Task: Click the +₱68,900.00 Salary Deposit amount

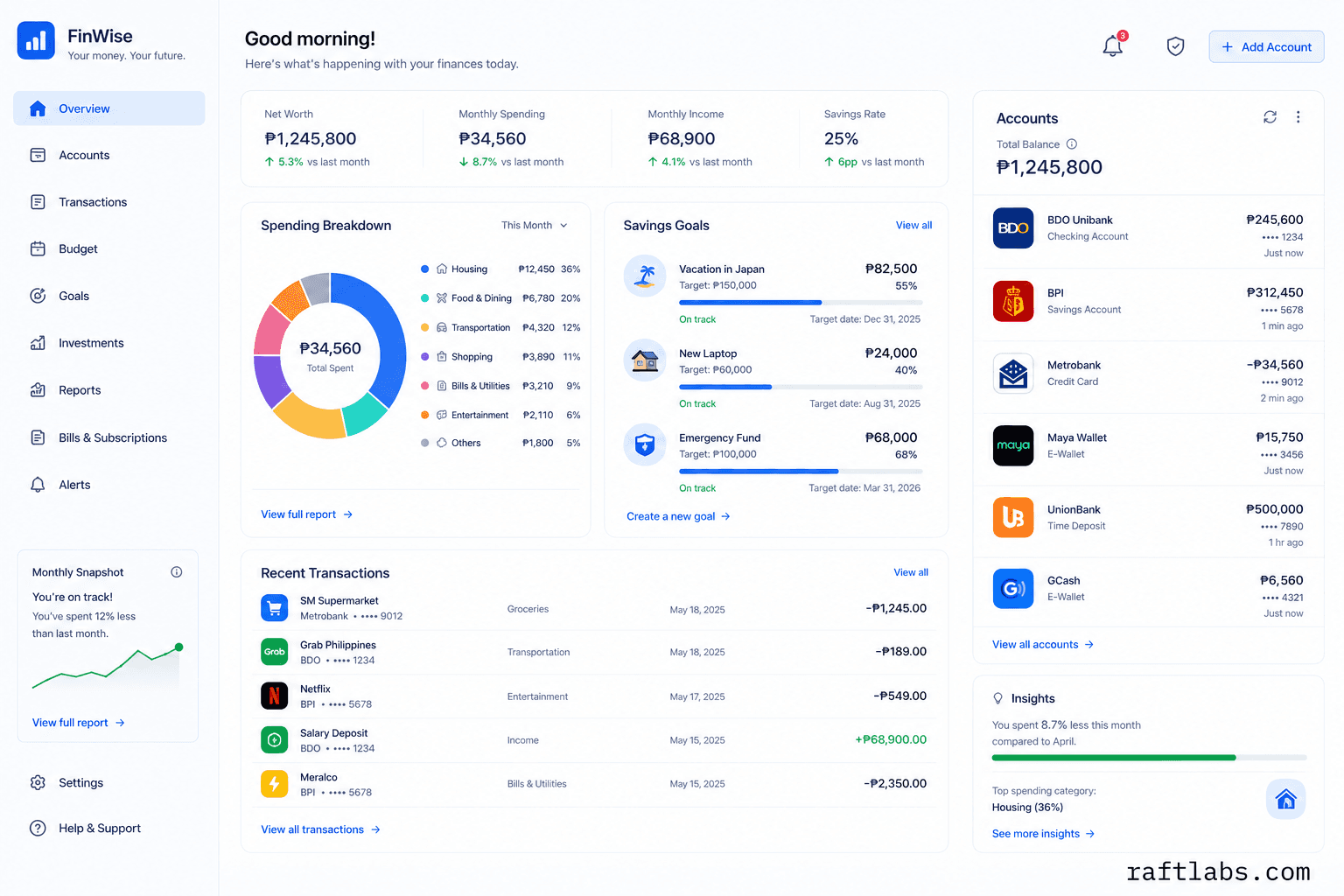Action: (891, 740)
